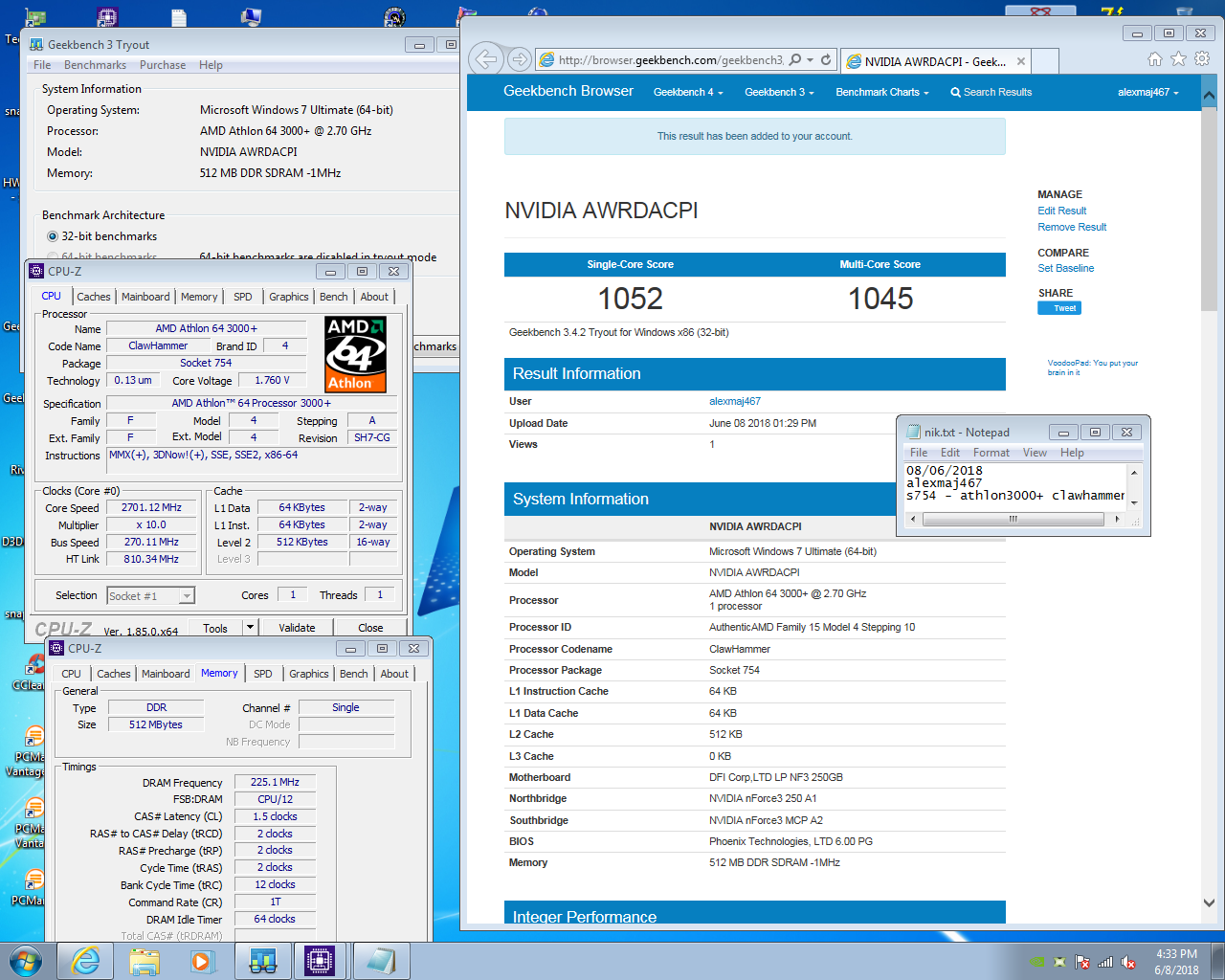Viewport: 1225px width, 980px height.
Task: Click Geekbench 3 Tryout title icon
Action: click(36, 44)
